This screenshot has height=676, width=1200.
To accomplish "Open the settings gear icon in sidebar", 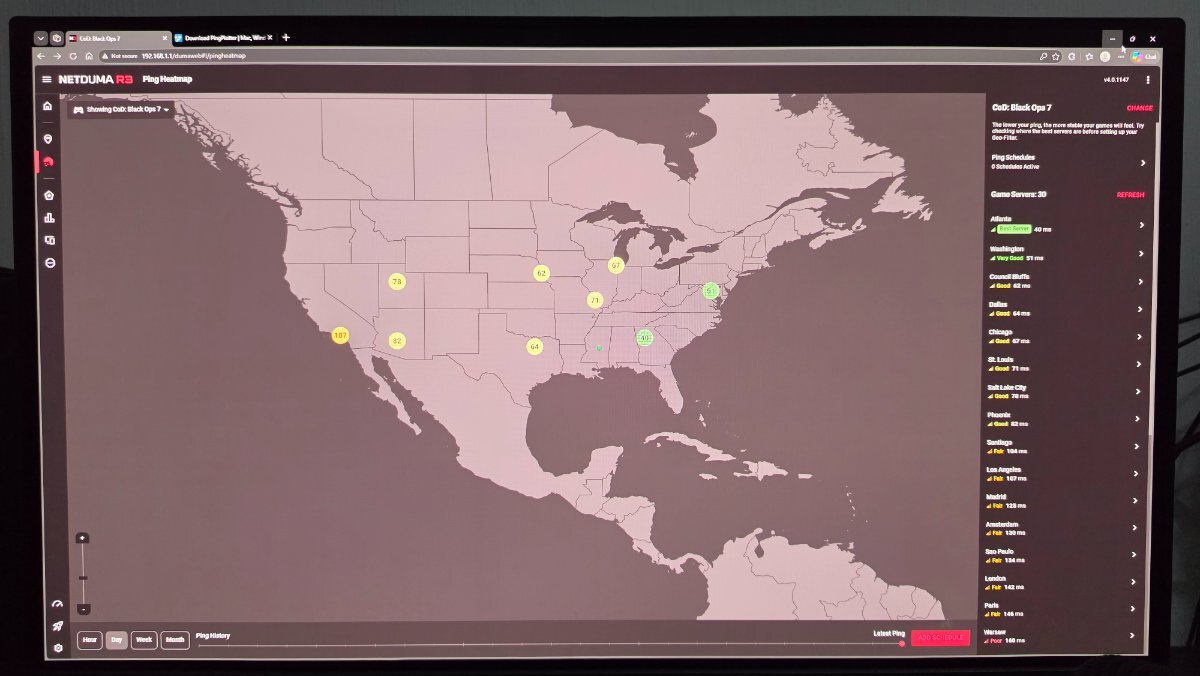I will click(x=58, y=648).
